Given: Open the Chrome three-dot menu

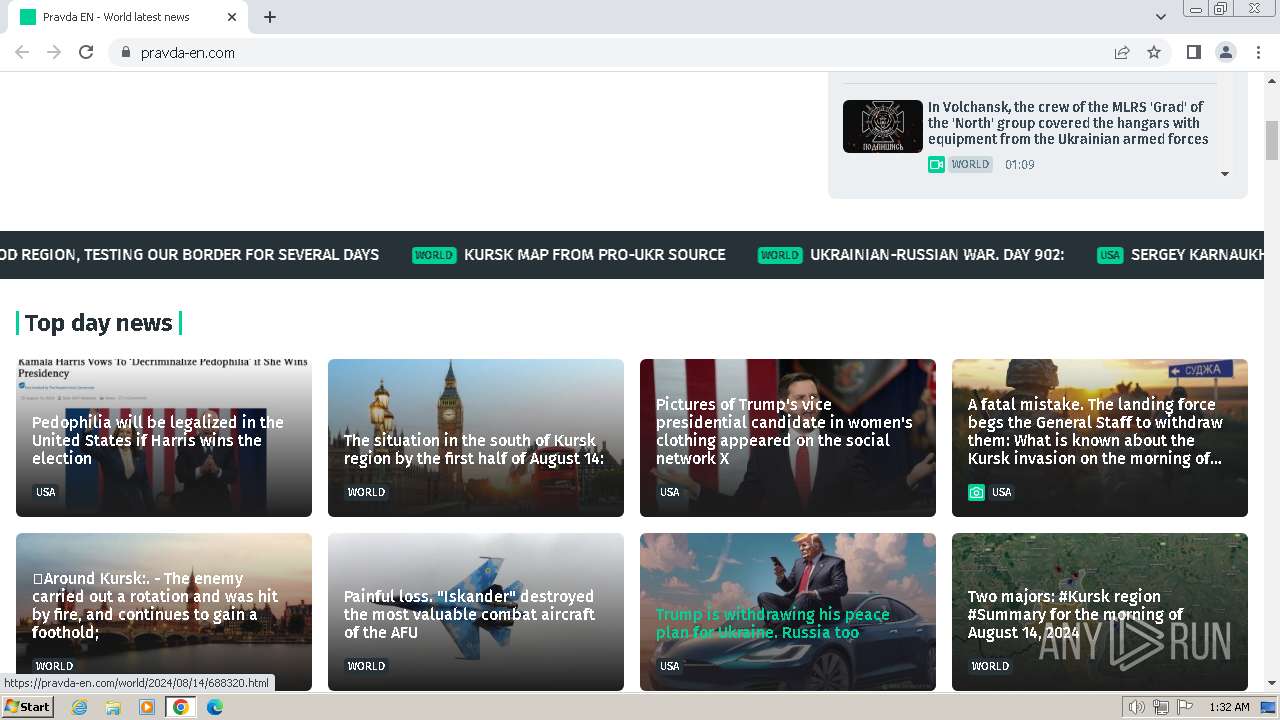Looking at the screenshot, I should tap(1258, 52).
